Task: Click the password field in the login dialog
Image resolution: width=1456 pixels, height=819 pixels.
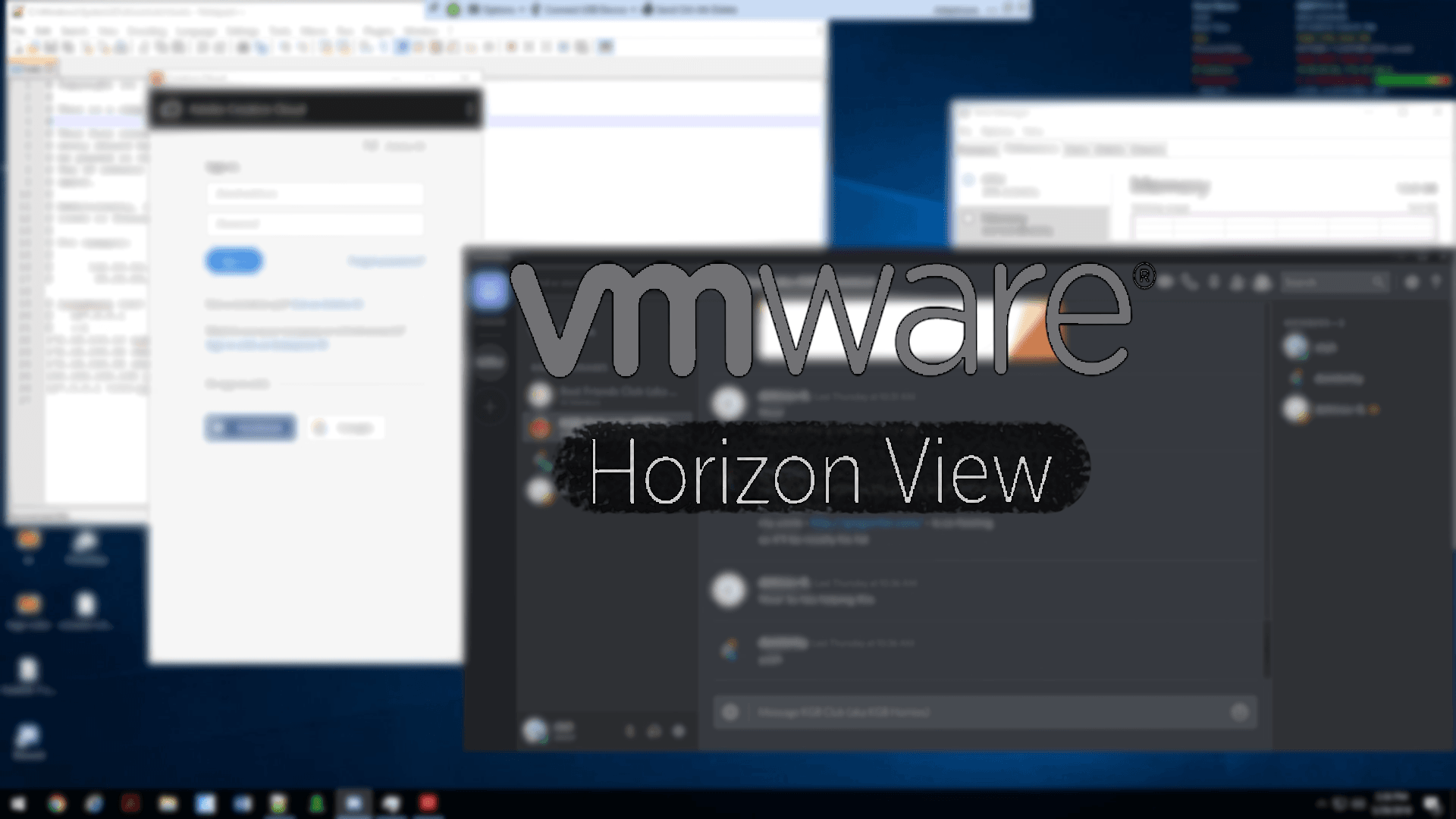Action: (315, 224)
